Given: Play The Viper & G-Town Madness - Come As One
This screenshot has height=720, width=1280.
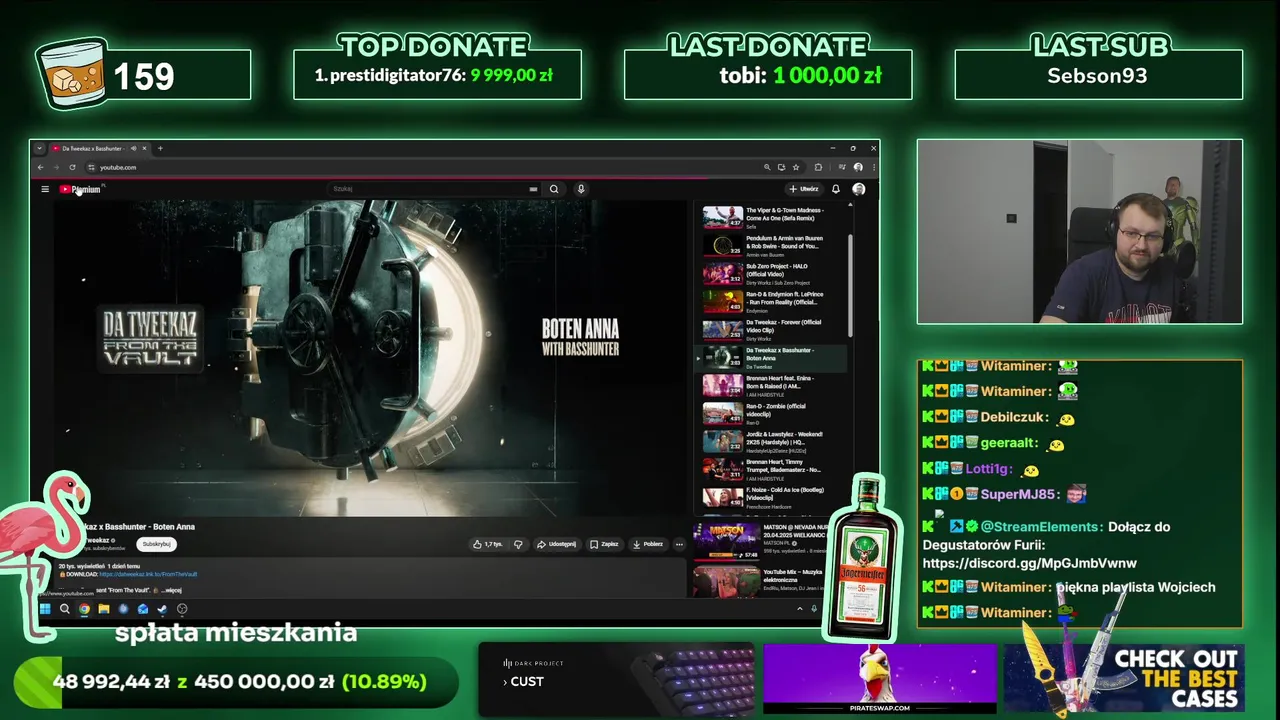Looking at the screenshot, I should tap(770, 217).
